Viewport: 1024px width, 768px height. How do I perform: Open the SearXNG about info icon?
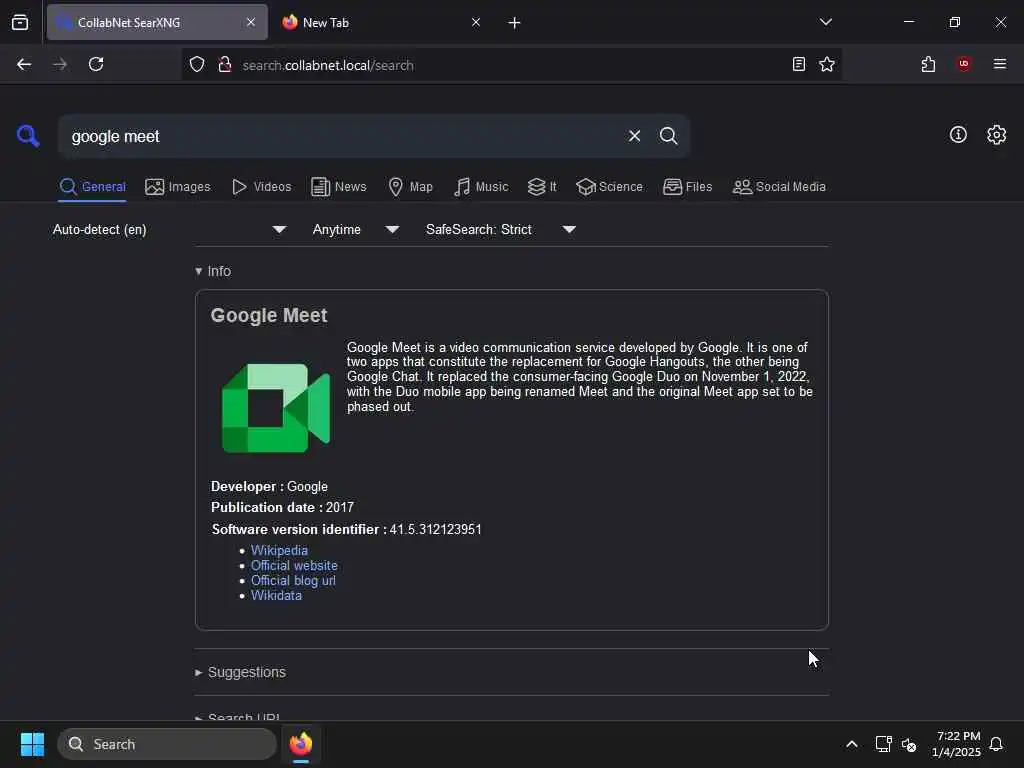958,135
